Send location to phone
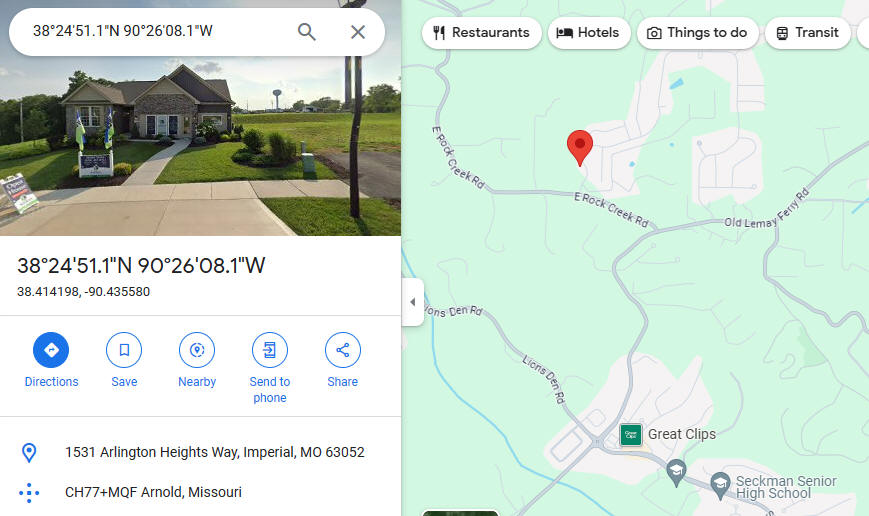869x516 pixels. pos(270,368)
